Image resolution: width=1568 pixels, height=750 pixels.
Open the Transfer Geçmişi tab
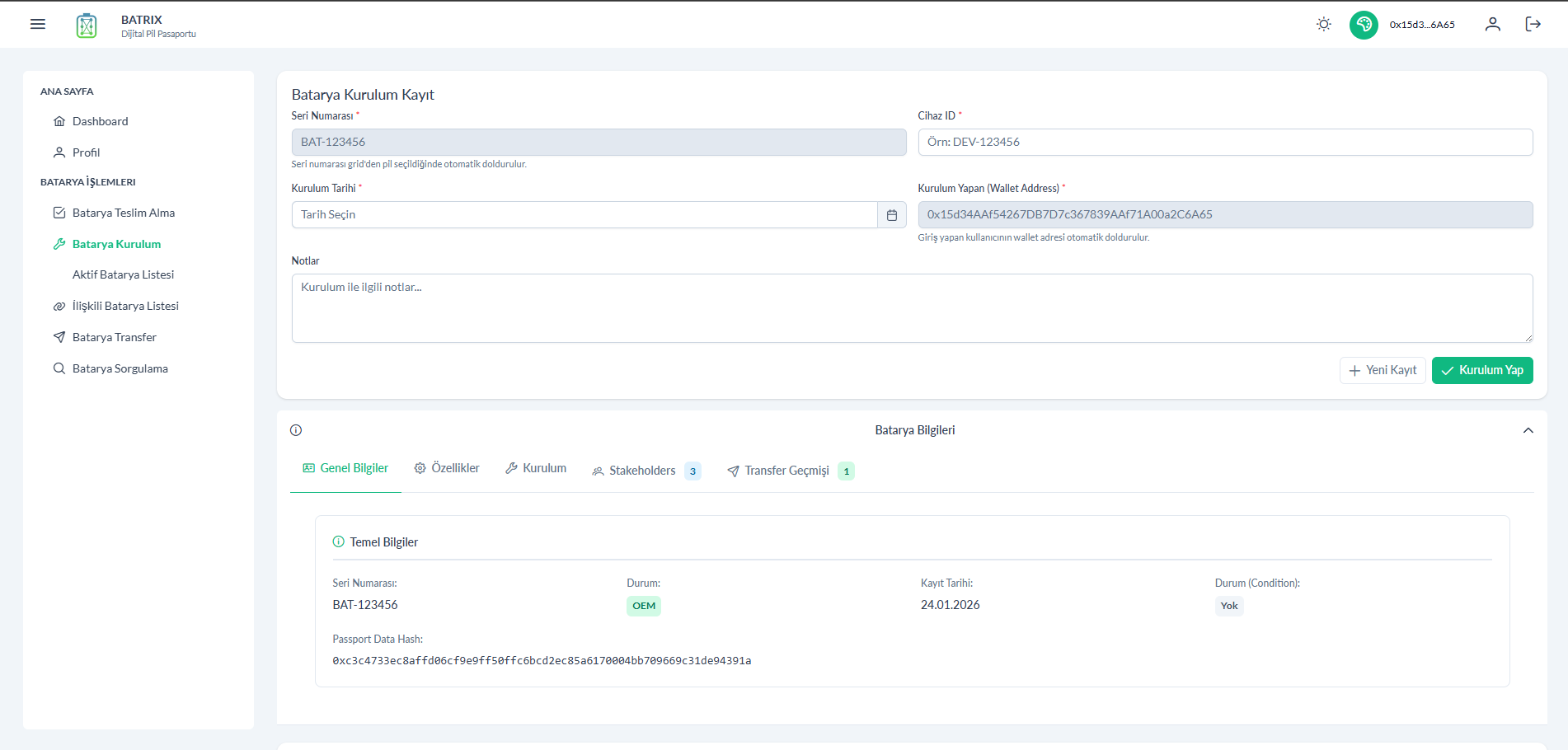coord(786,471)
